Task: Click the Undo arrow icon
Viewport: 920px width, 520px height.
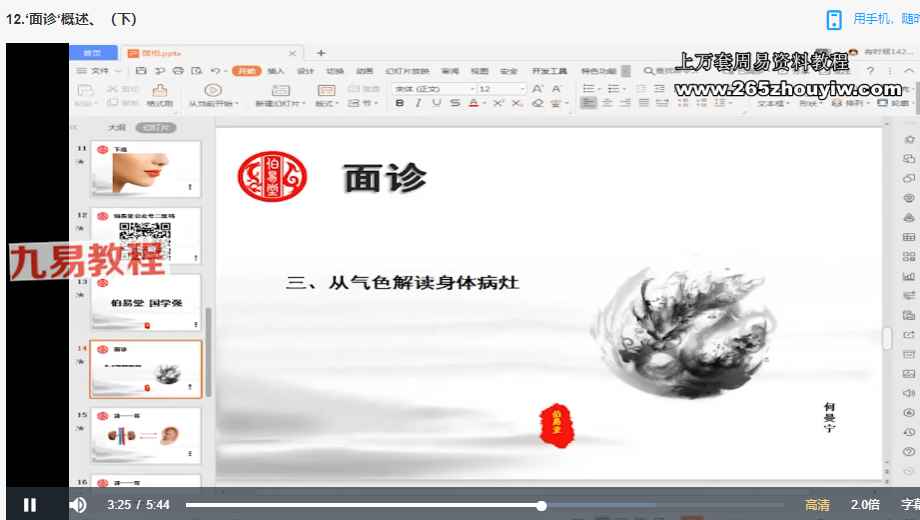Action: 215,70
